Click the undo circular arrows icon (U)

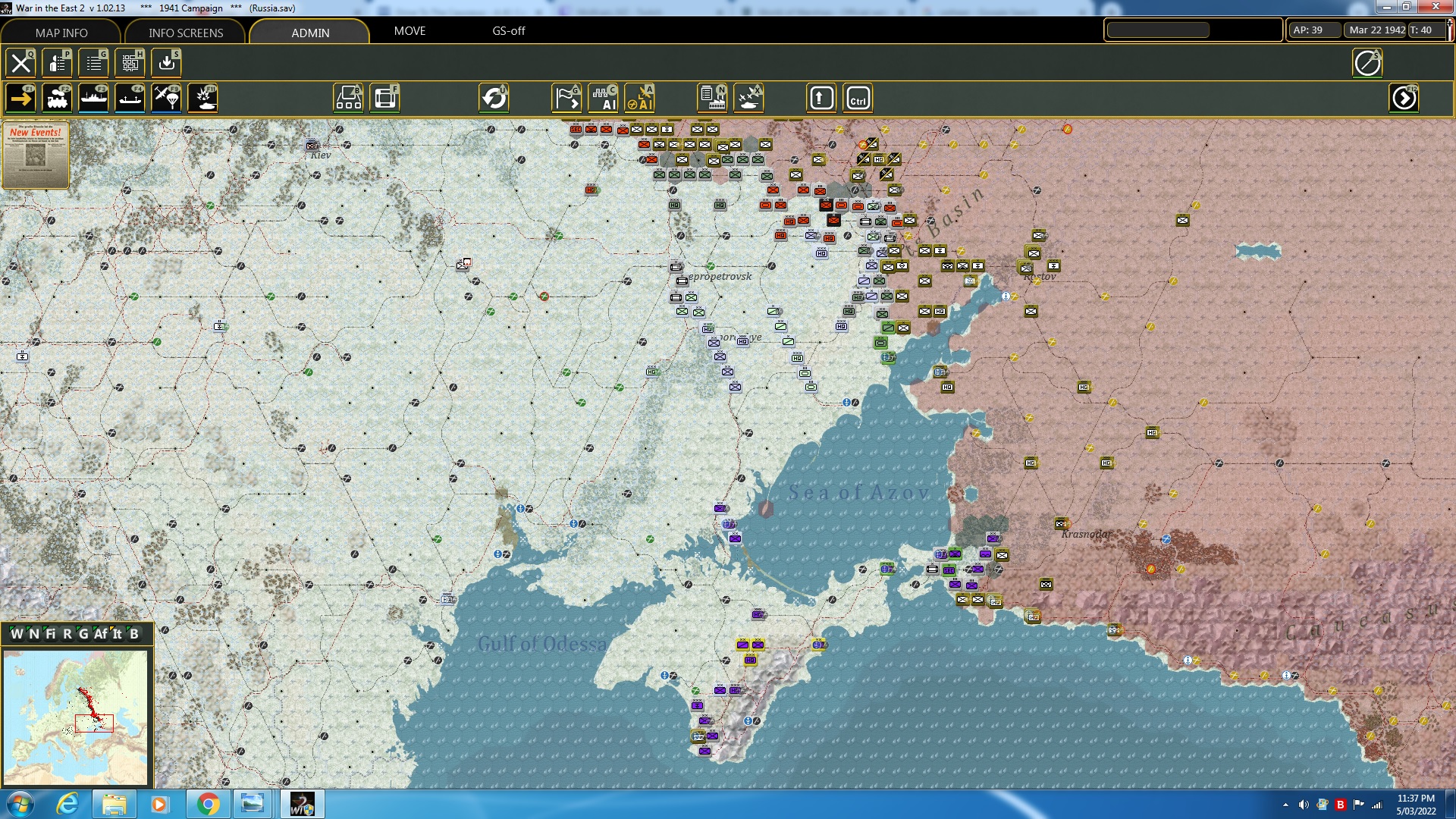click(x=494, y=99)
